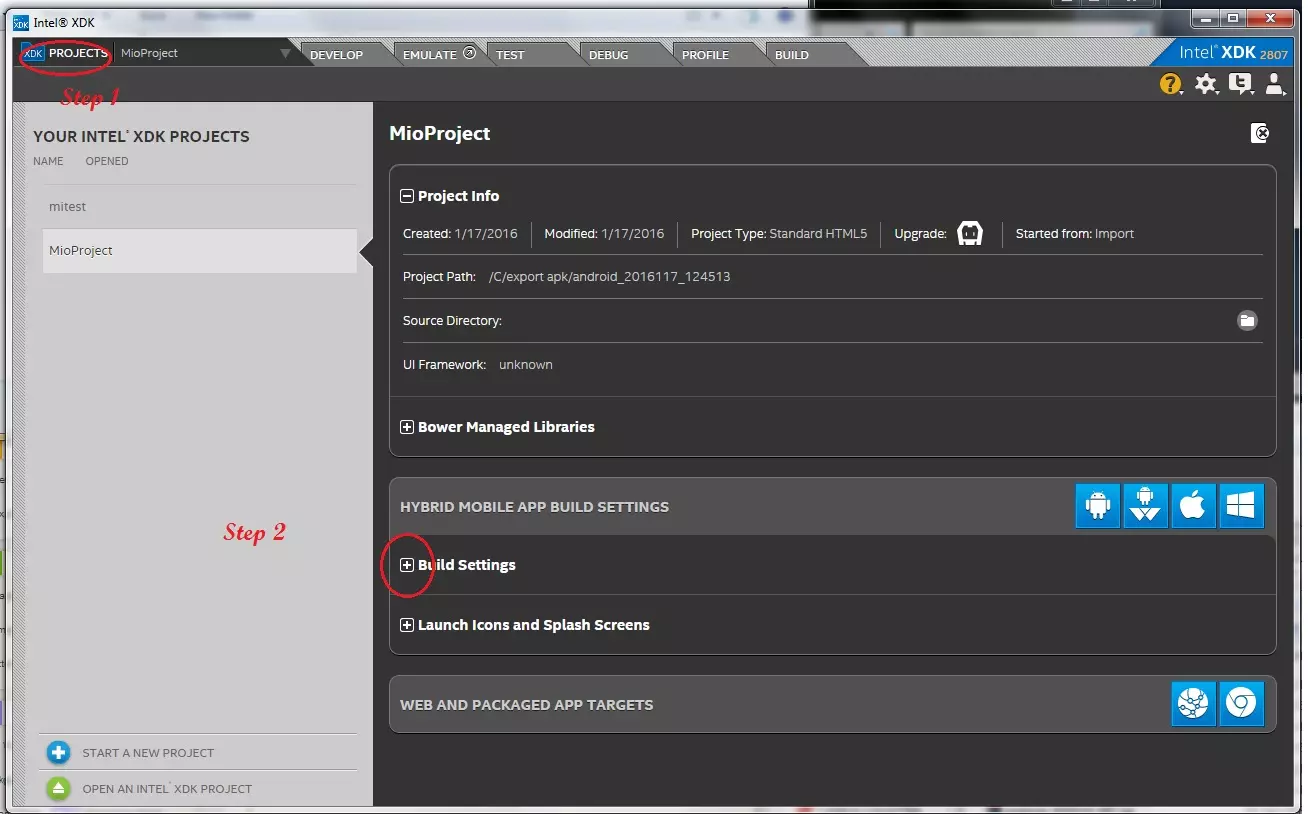1308x814 pixels.
Task: Click the 'Modified: 1/17/2016' text
Action: [x=604, y=234]
